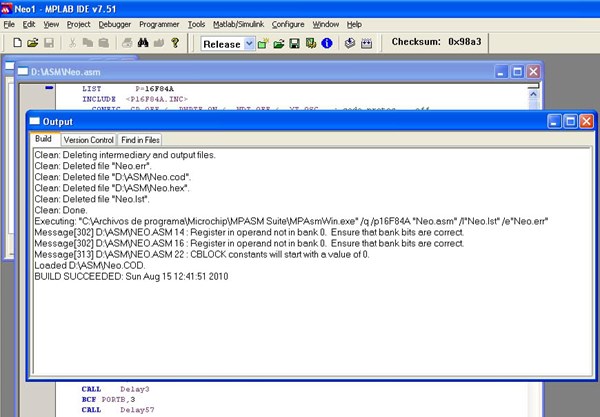Click Message[313] CBLOCK constants line
Viewport: 600px width, 417px height.
[202, 254]
